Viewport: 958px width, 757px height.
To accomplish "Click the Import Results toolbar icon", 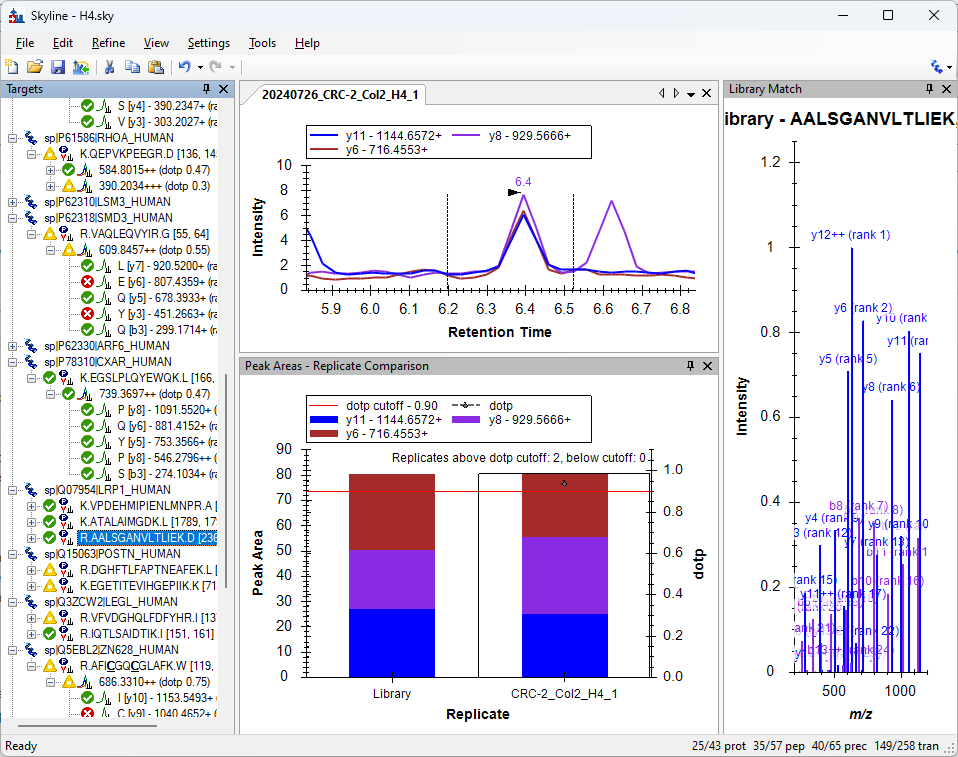I will [81, 67].
